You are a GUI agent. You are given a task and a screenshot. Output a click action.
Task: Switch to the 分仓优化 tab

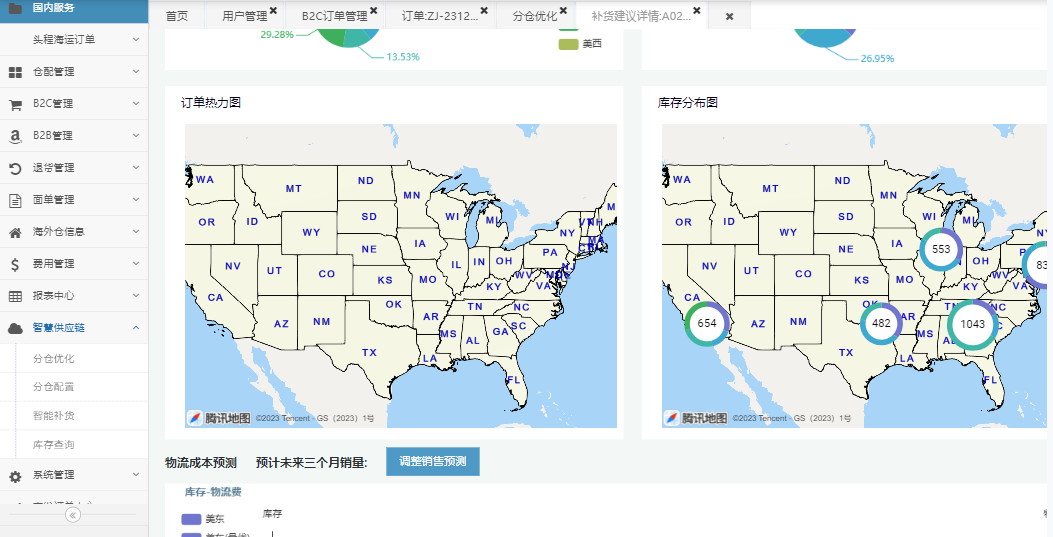(x=535, y=16)
